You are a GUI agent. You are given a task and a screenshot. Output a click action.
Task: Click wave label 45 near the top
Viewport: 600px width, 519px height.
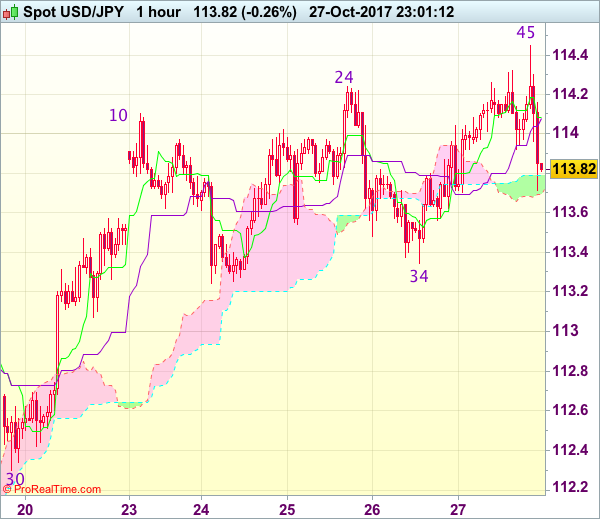point(525,33)
